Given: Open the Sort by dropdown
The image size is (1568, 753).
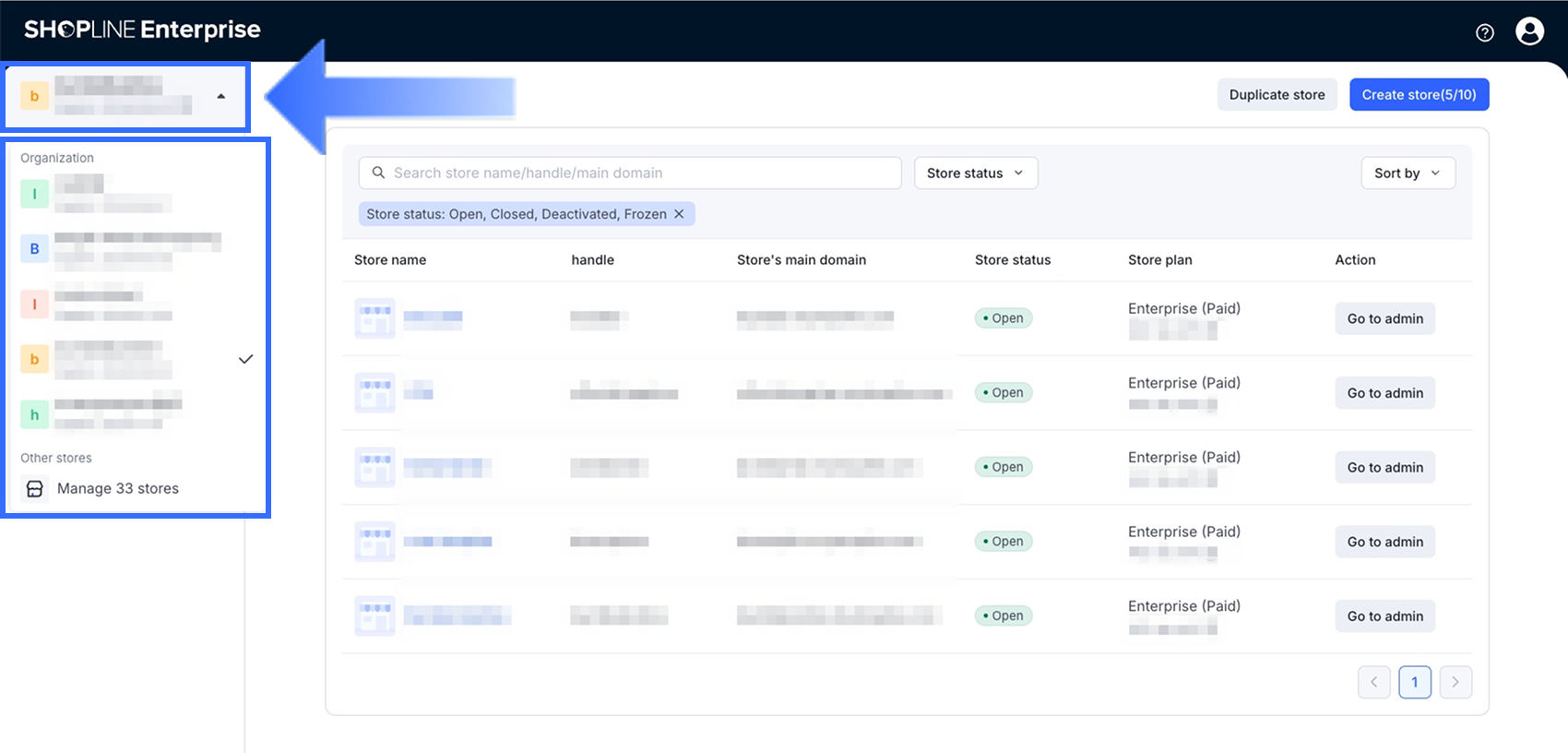Looking at the screenshot, I should (1407, 173).
